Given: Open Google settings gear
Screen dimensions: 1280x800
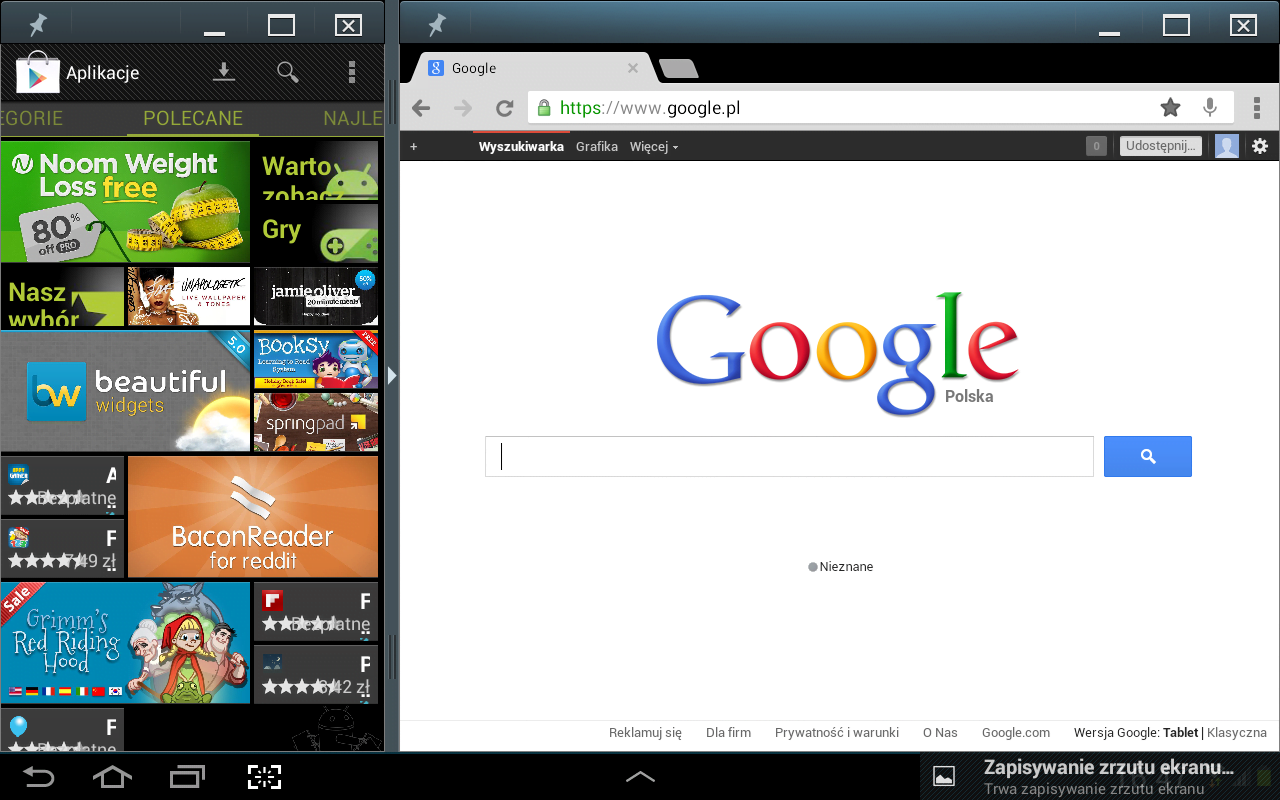Looking at the screenshot, I should pyautogui.click(x=1260, y=146).
